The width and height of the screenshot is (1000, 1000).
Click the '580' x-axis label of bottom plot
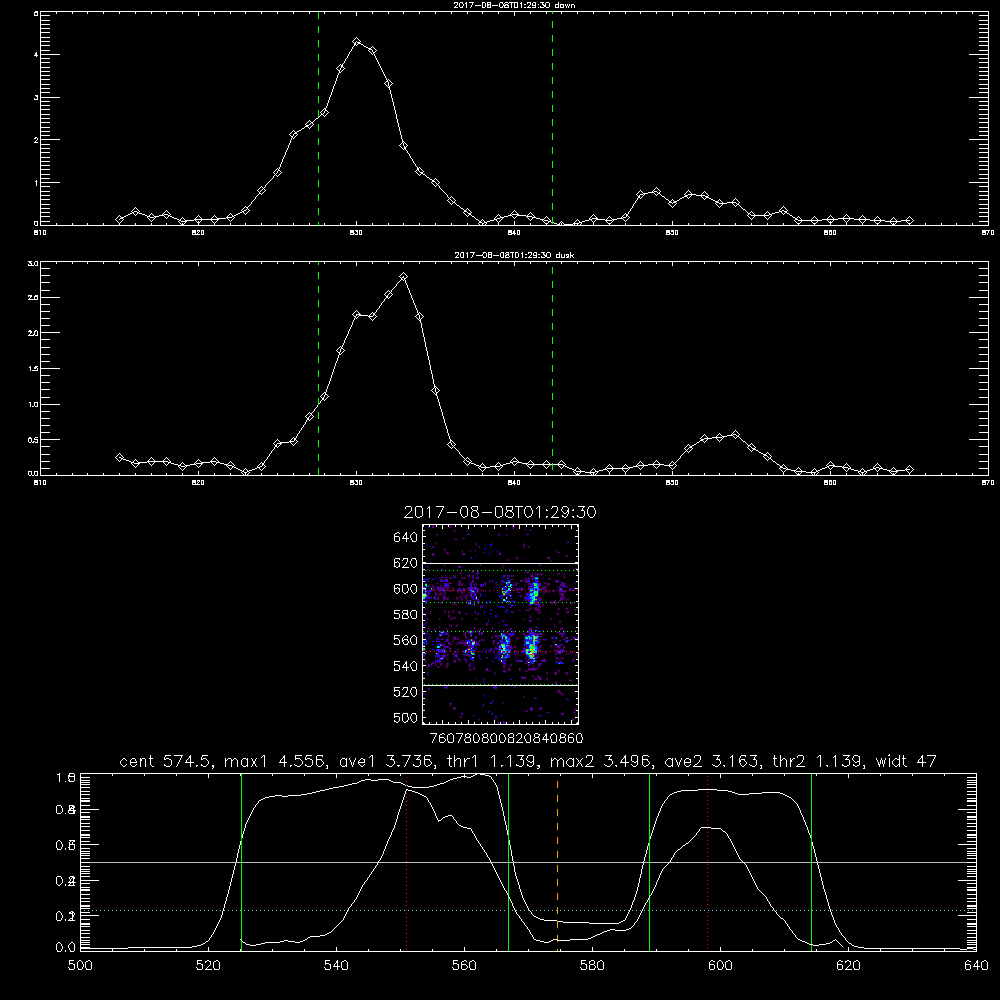click(x=592, y=966)
